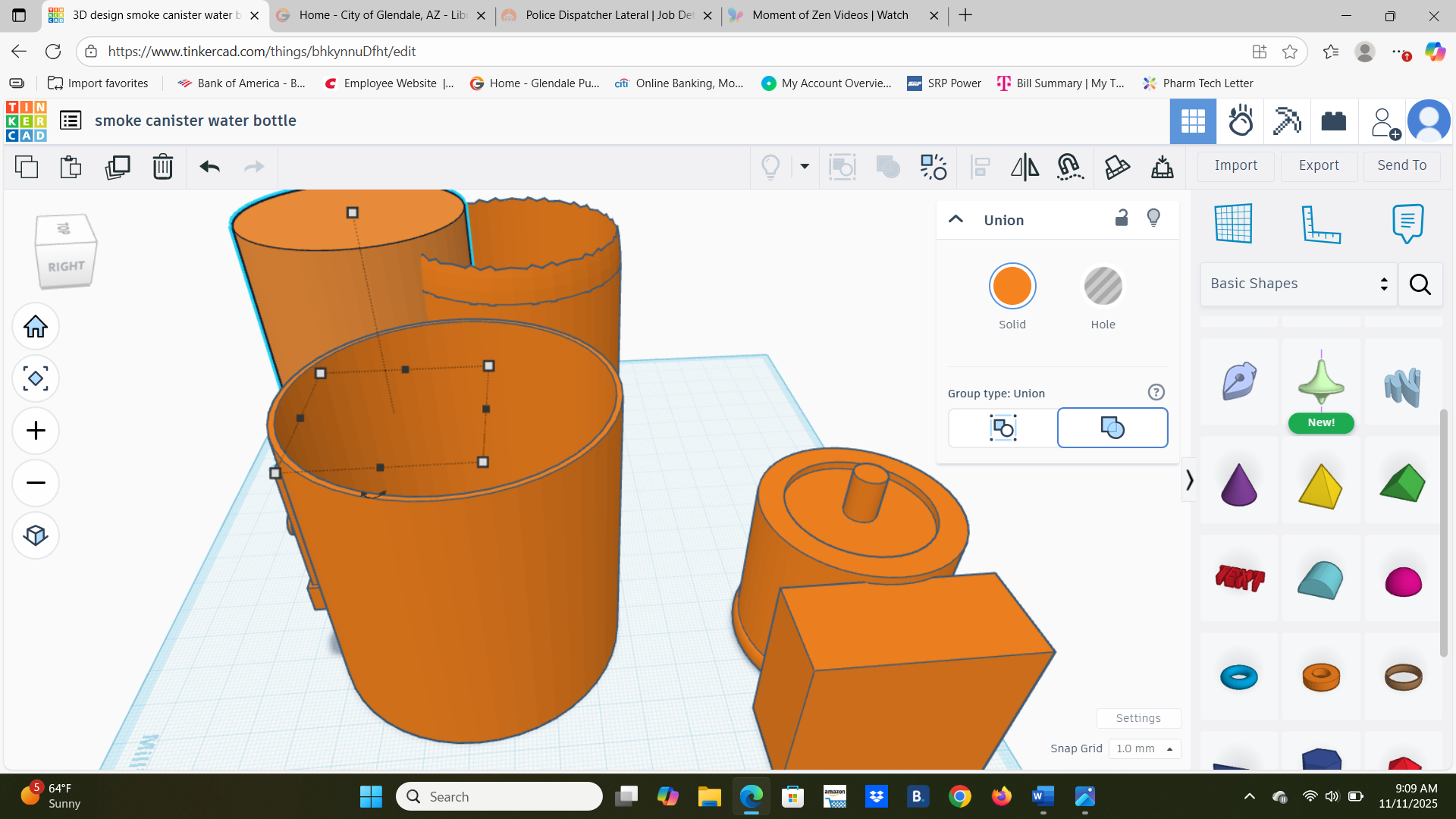Viewport: 1456px width, 819px height.
Task: Select the 3D design grid view
Action: pos(1193,121)
